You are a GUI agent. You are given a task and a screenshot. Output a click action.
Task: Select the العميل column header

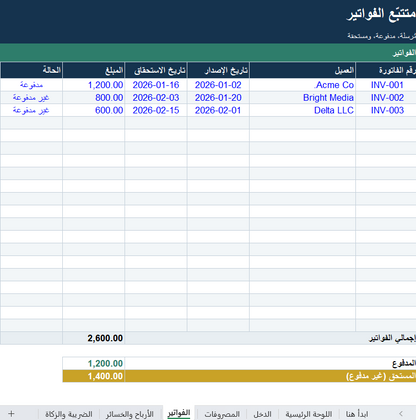point(303,70)
